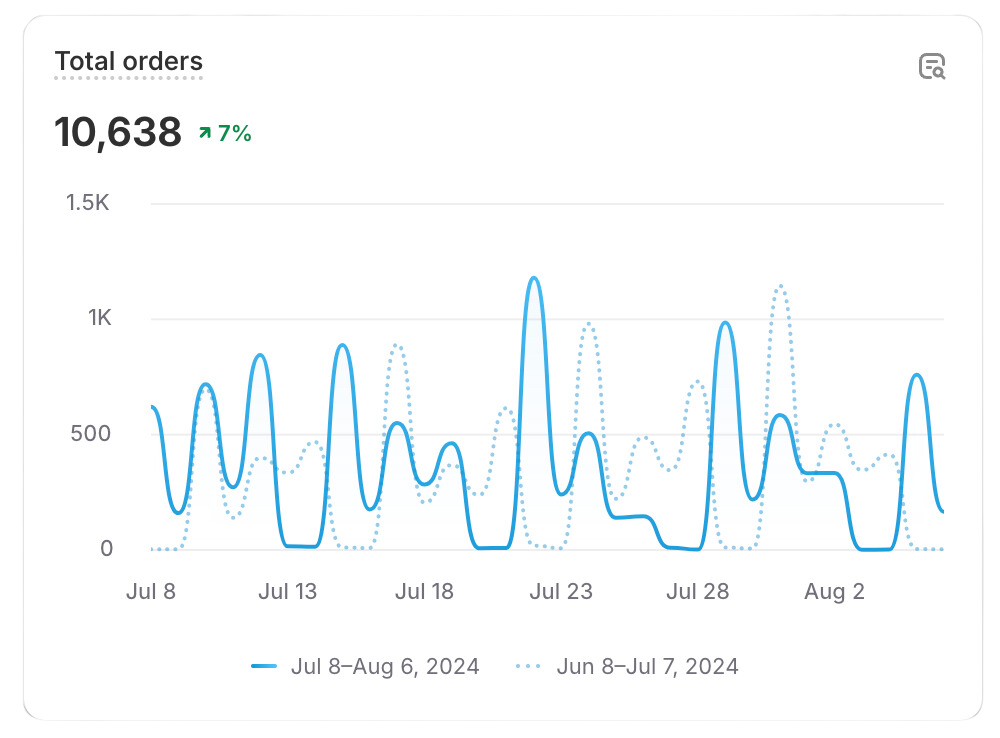Click the dotted line legend marker
The image size is (1000, 738).
point(528,666)
